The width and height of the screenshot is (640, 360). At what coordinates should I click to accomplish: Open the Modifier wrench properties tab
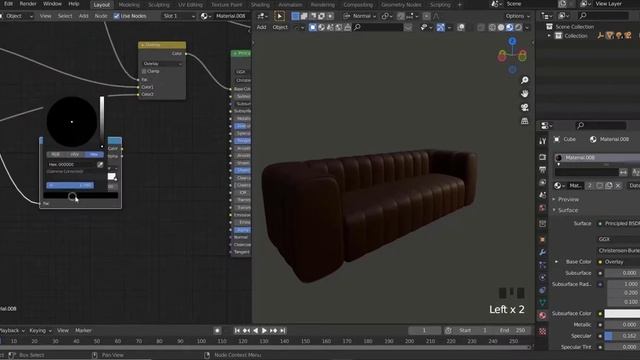(x=542, y=252)
